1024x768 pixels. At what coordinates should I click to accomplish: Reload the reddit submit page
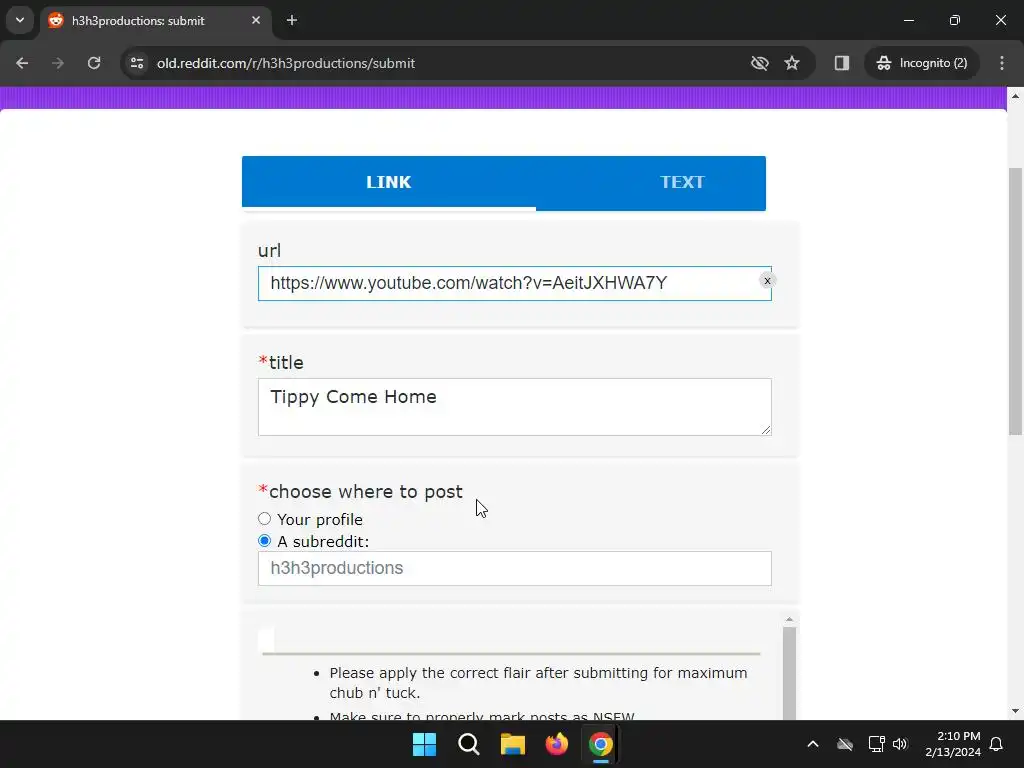point(94,63)
